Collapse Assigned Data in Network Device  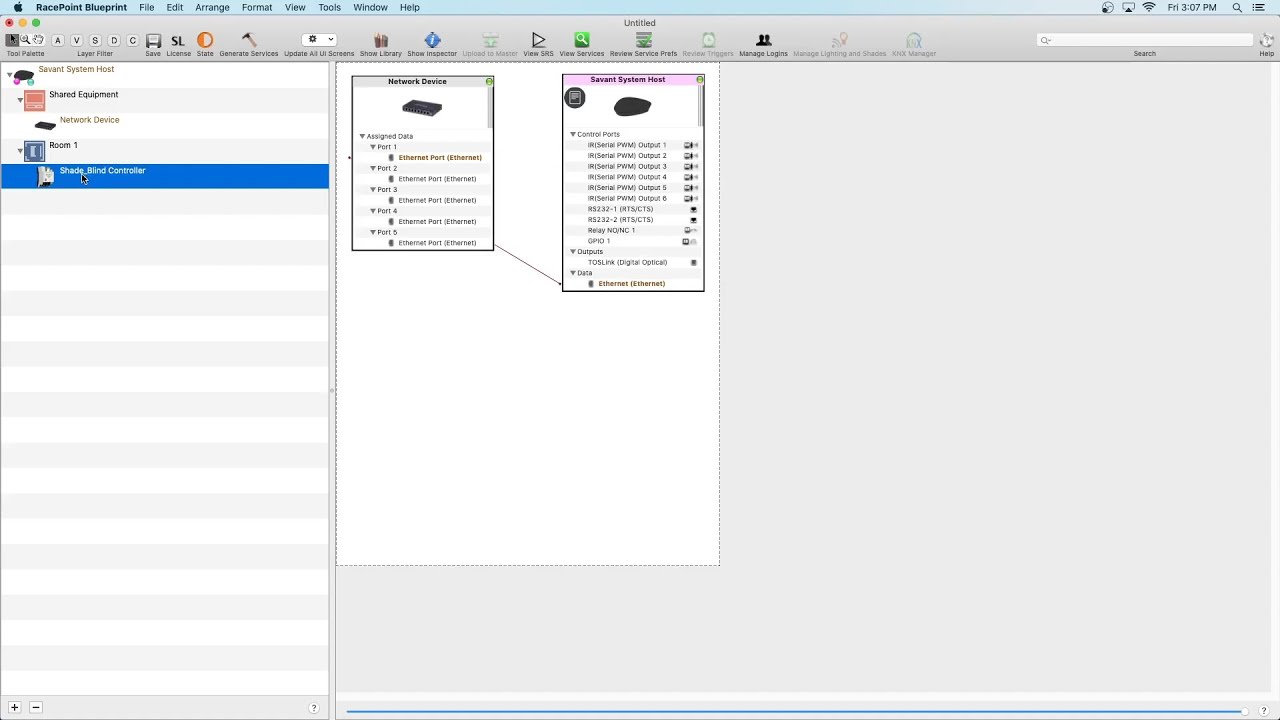click(x=362, y=136)
